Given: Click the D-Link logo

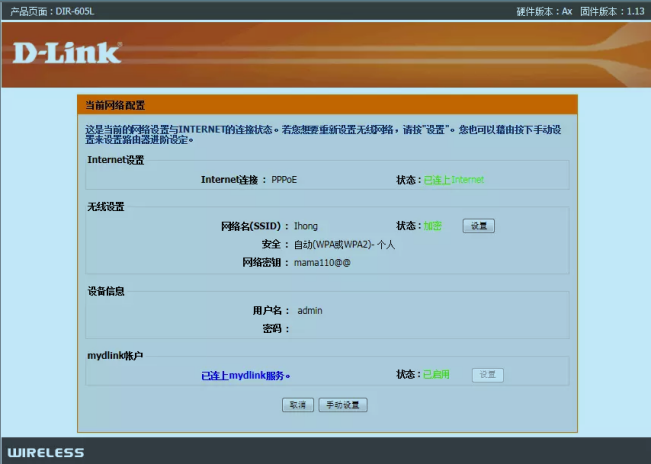Looking at the screenshot, I should pyautogui.click(x=67, y=53).
